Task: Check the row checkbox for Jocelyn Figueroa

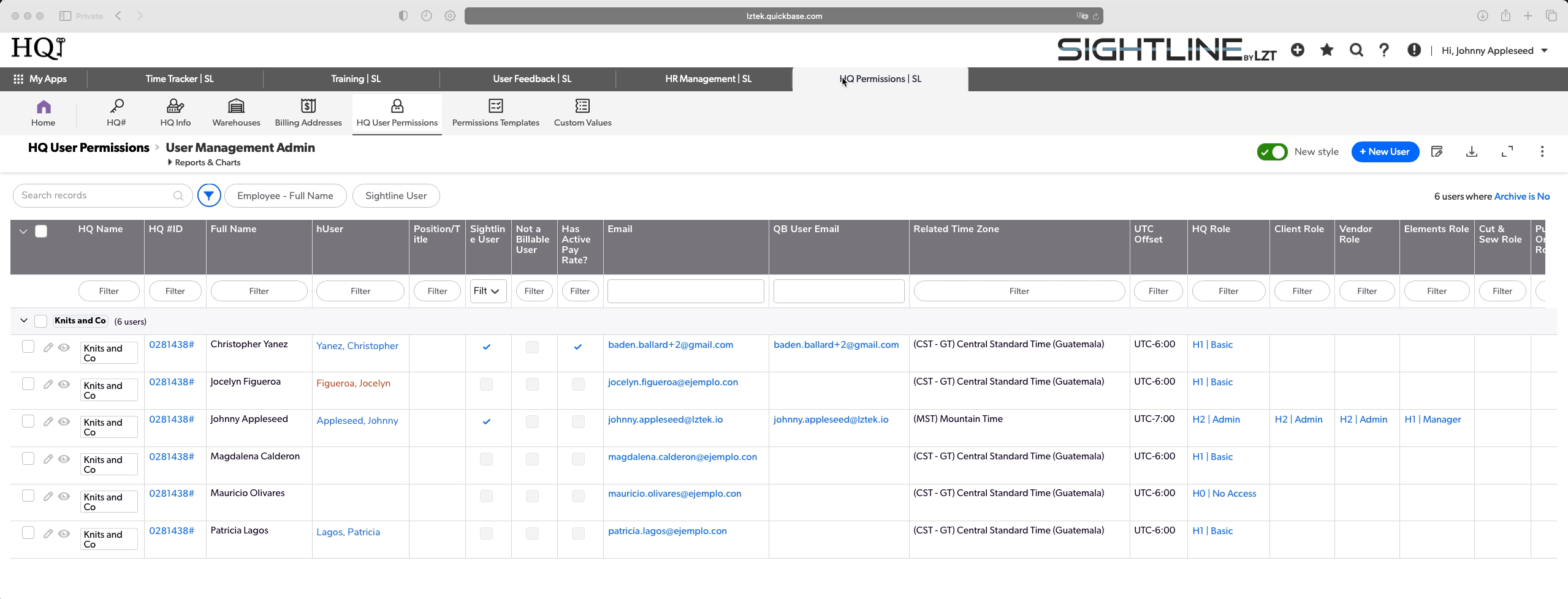Action: pyautogui.click(x=28, y=384)
